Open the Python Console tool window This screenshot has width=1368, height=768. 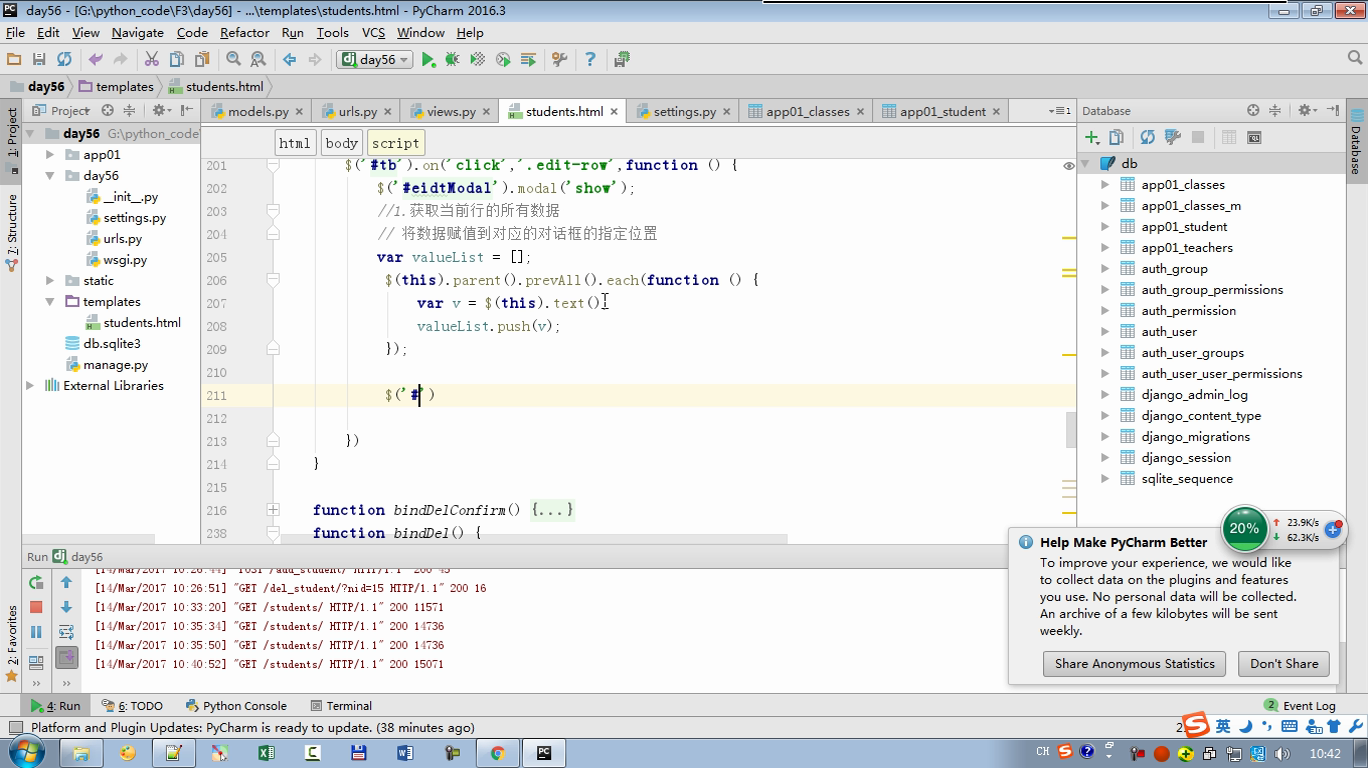tap(236, 706)
